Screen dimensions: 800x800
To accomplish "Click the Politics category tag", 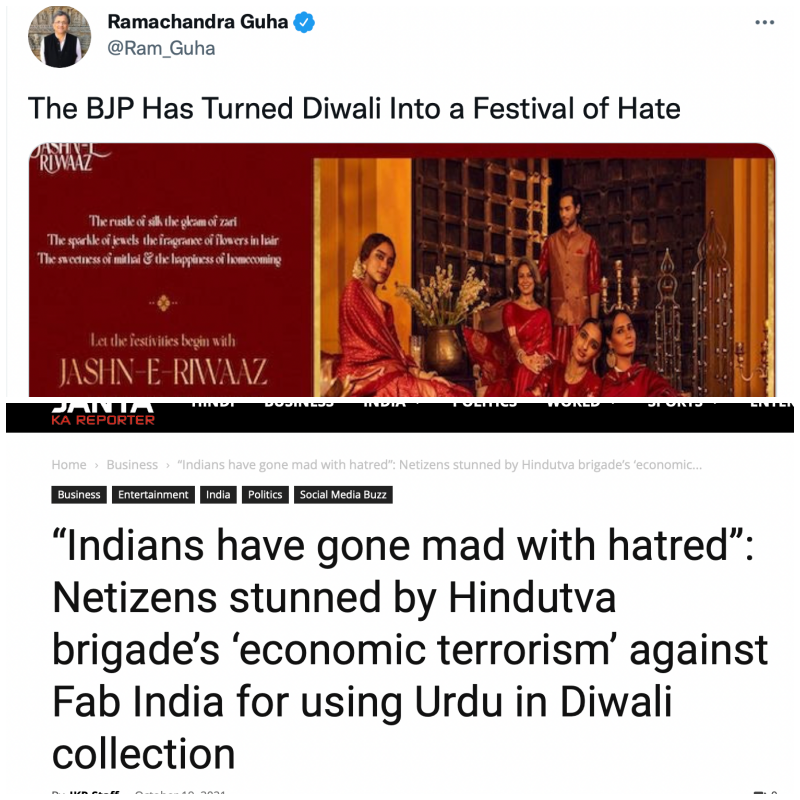I will [265, 494].
